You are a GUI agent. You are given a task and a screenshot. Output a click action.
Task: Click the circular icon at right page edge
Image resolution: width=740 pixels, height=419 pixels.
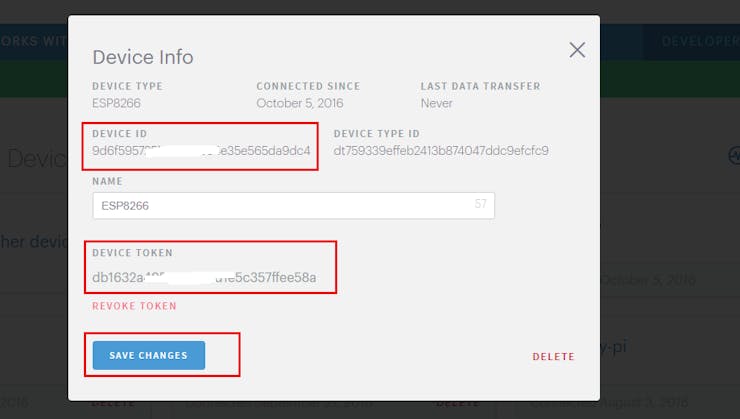(x=734, y=155)
